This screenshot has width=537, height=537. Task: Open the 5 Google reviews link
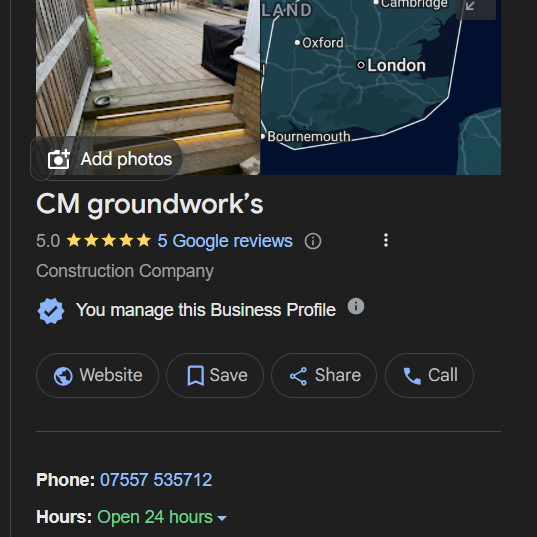[x=225, y=241]
